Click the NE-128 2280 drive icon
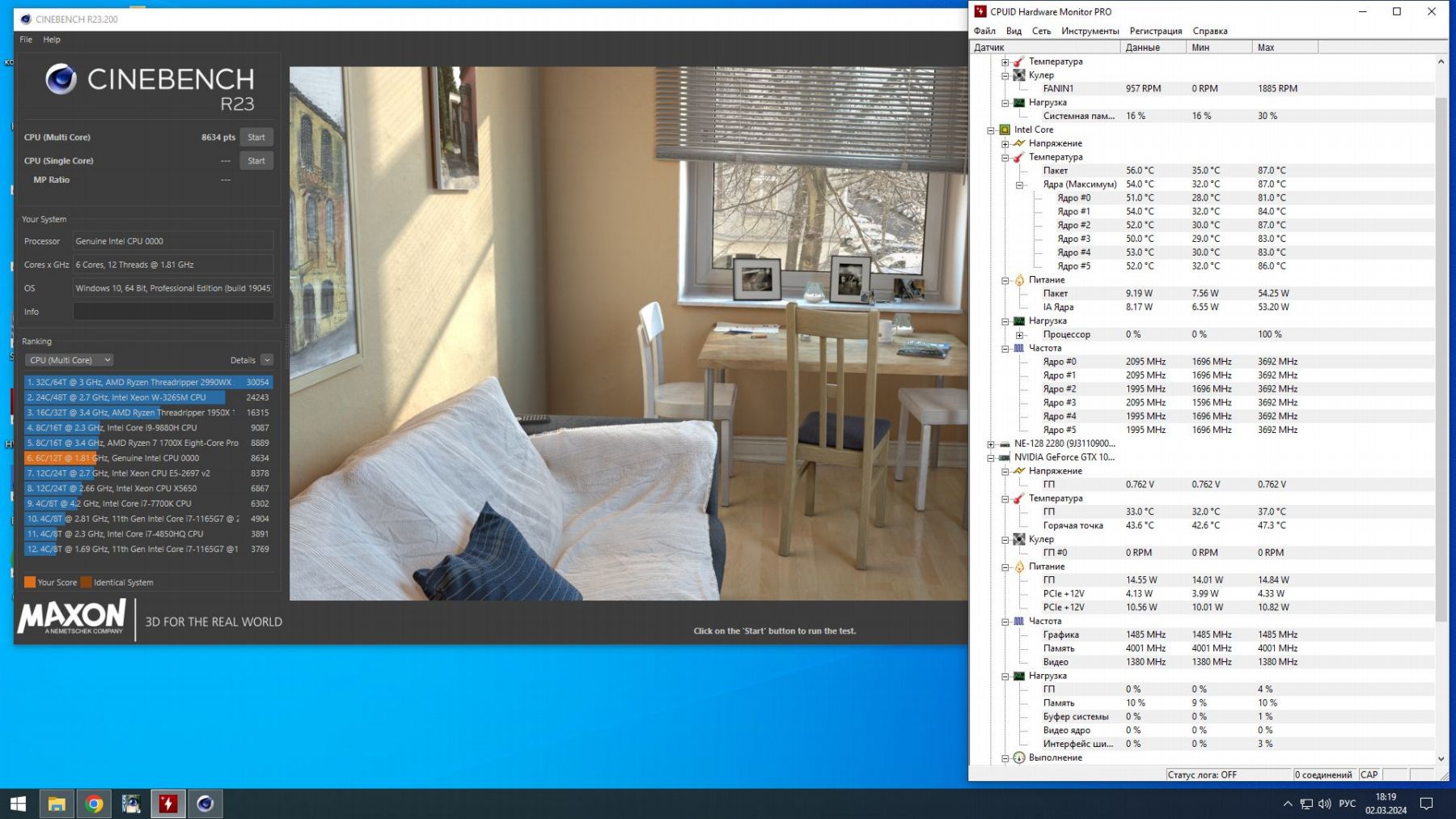1456x819 pixels. (x=1005, y=443)
